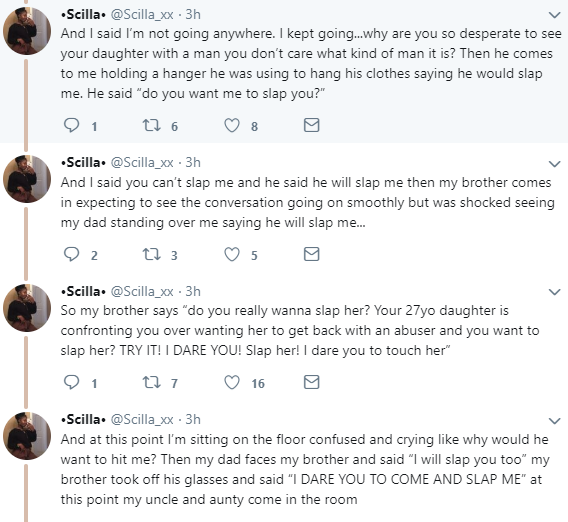Open the 3h timestamp on the last tweet

pos(193,419)
